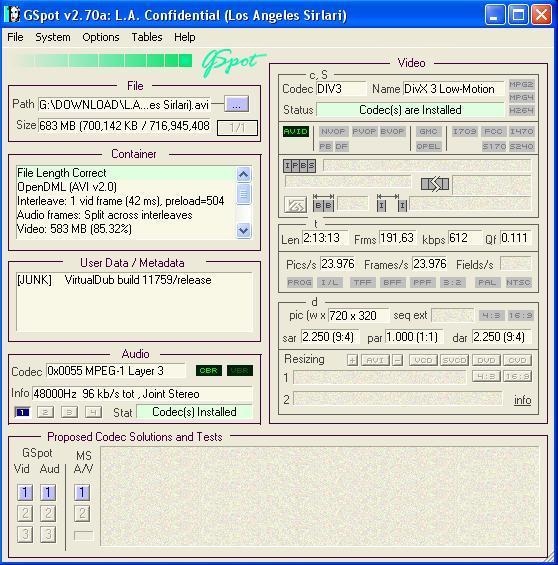Click the I470 indicator
Image resolution: width=558 pixels, height=565 pixels.
tap(521, 132)
